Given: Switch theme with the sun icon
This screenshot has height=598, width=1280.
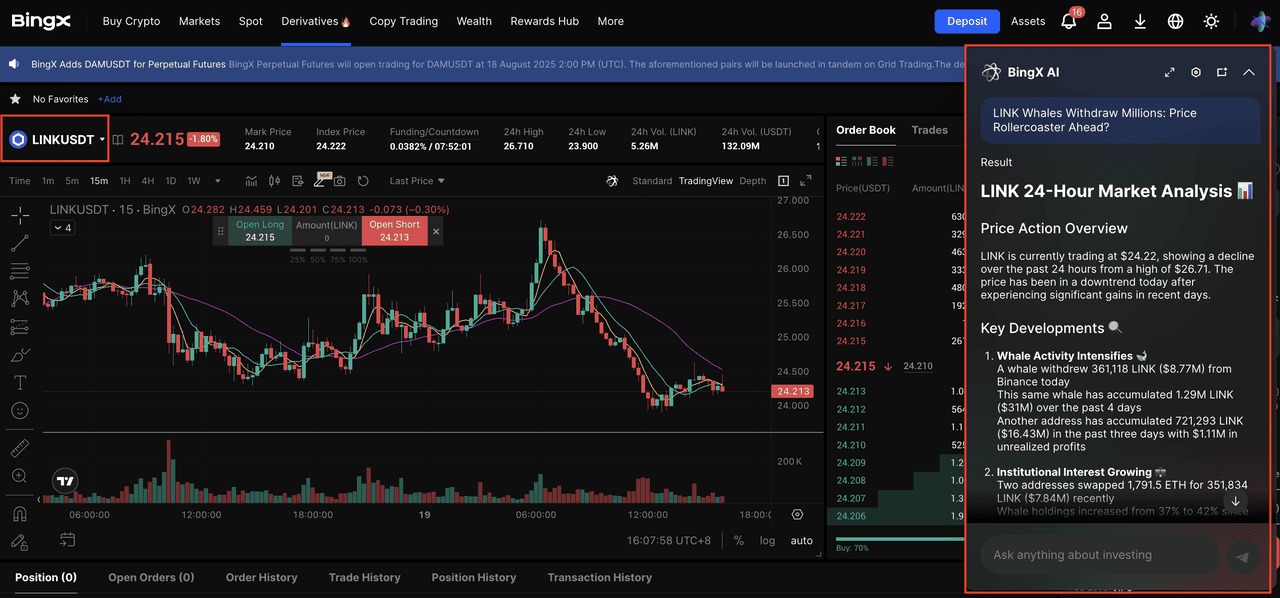Looking at the screenshot, I should coord(1211,21).
